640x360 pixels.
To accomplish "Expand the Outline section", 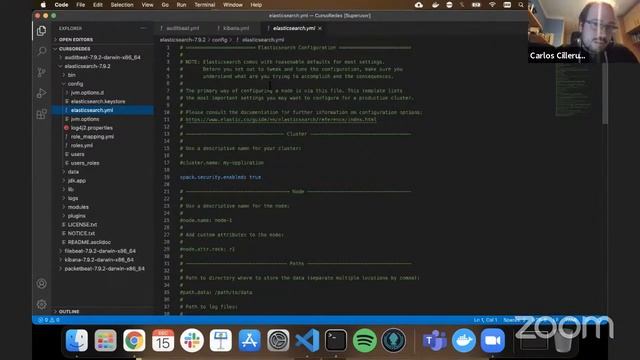I will point(69,311).
